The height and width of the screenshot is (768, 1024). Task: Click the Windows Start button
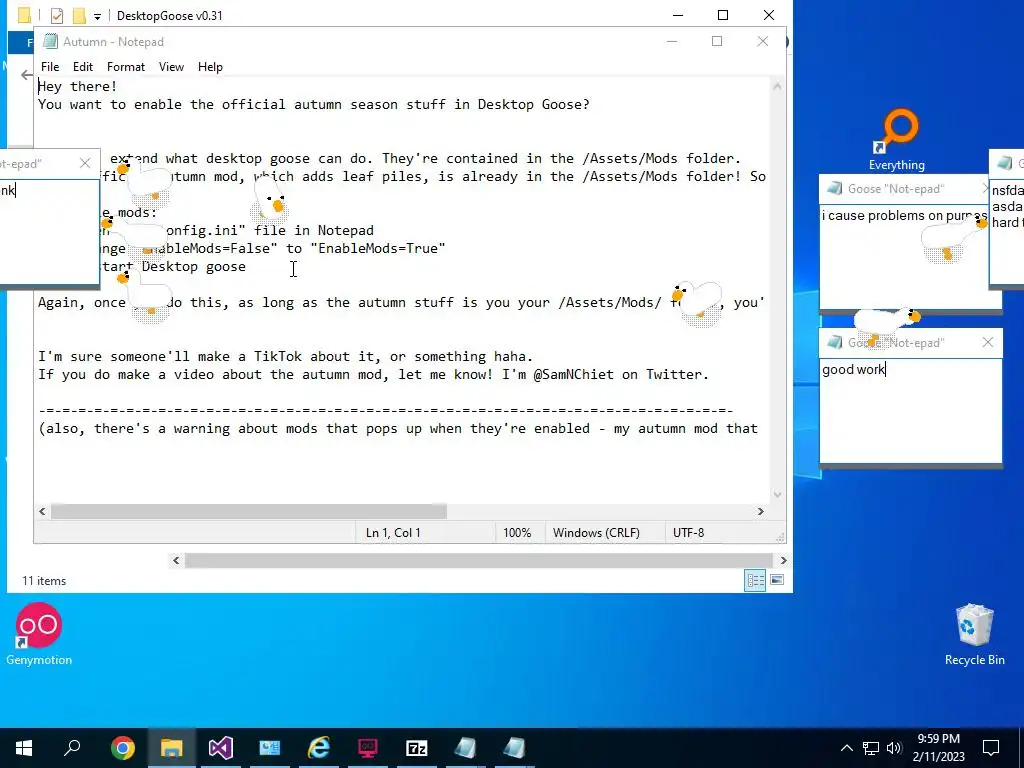tap(24, 748)
